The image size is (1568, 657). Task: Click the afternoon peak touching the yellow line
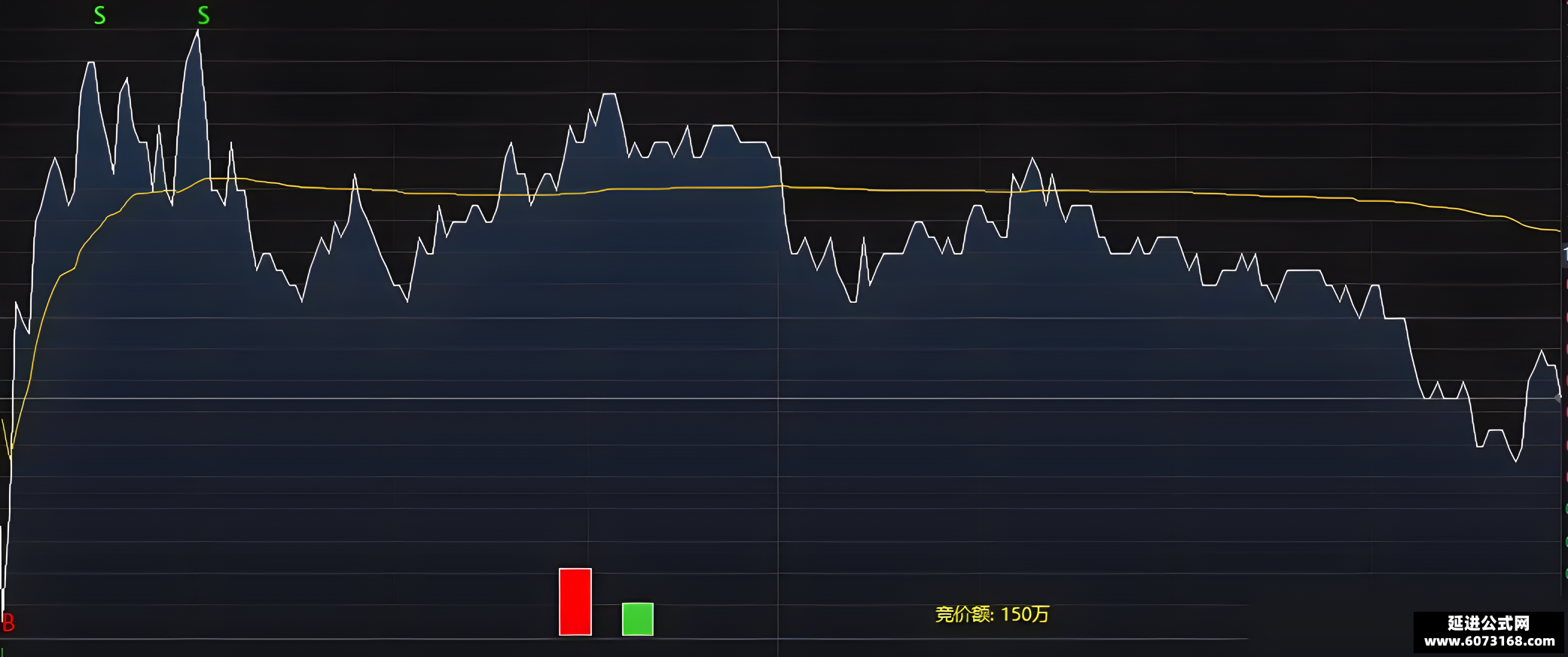point(1033,159)
